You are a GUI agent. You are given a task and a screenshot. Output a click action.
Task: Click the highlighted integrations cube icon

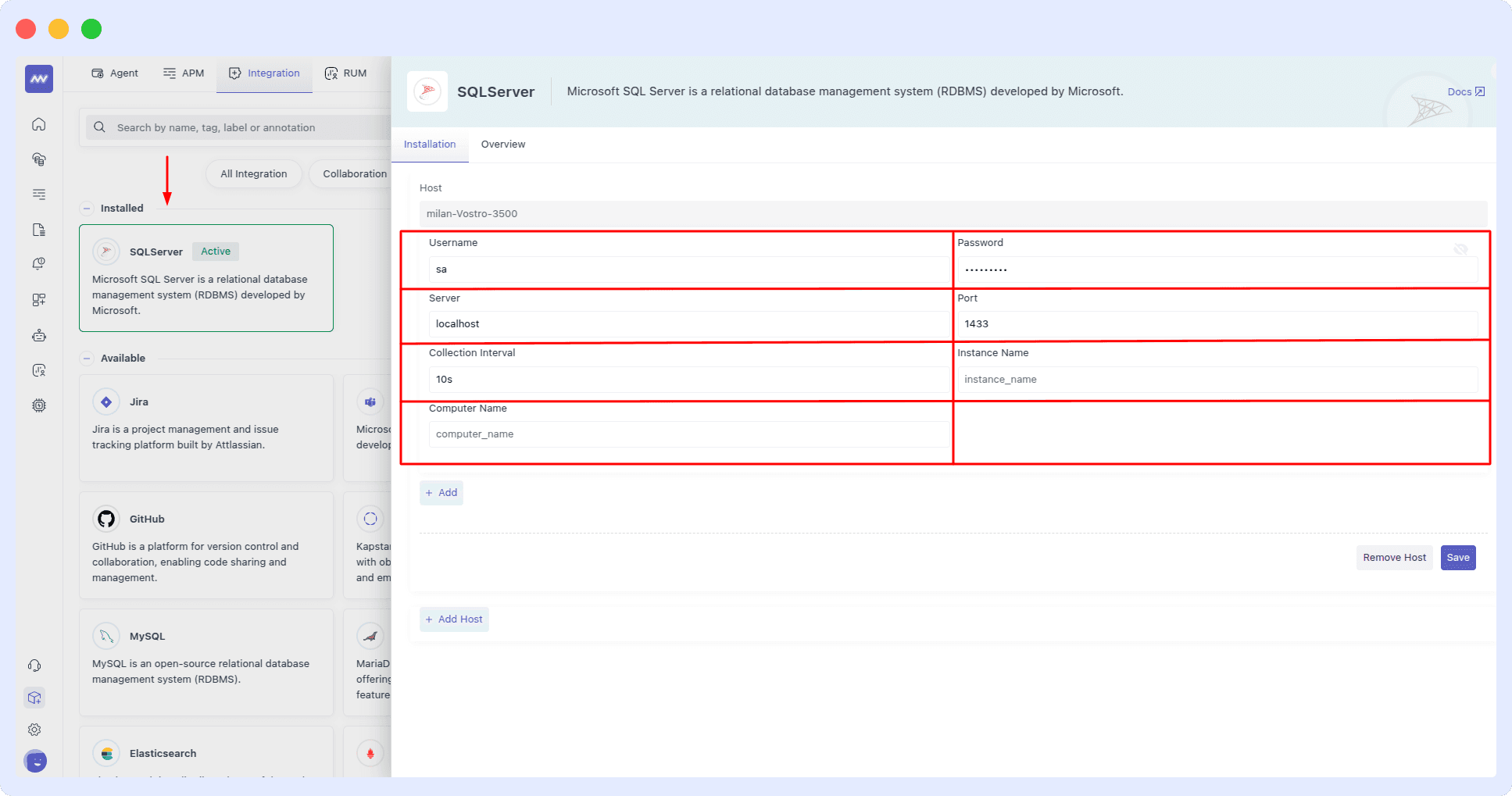34,698
